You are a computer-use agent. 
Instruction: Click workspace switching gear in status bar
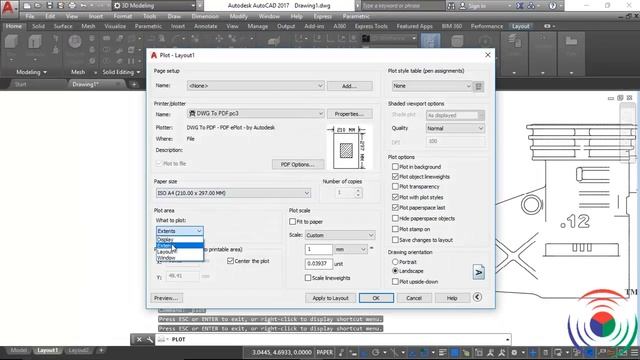(514, 352)
